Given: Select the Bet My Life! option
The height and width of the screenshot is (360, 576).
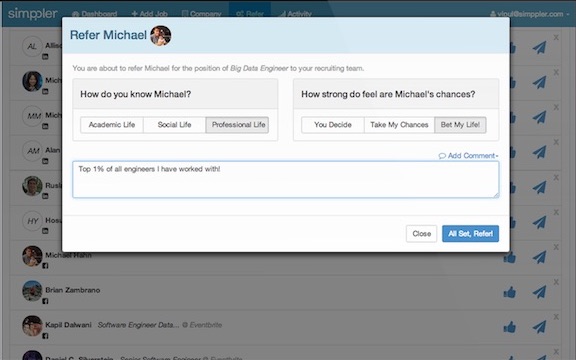Looking at the screenshot, I should (x=460, y=125).
